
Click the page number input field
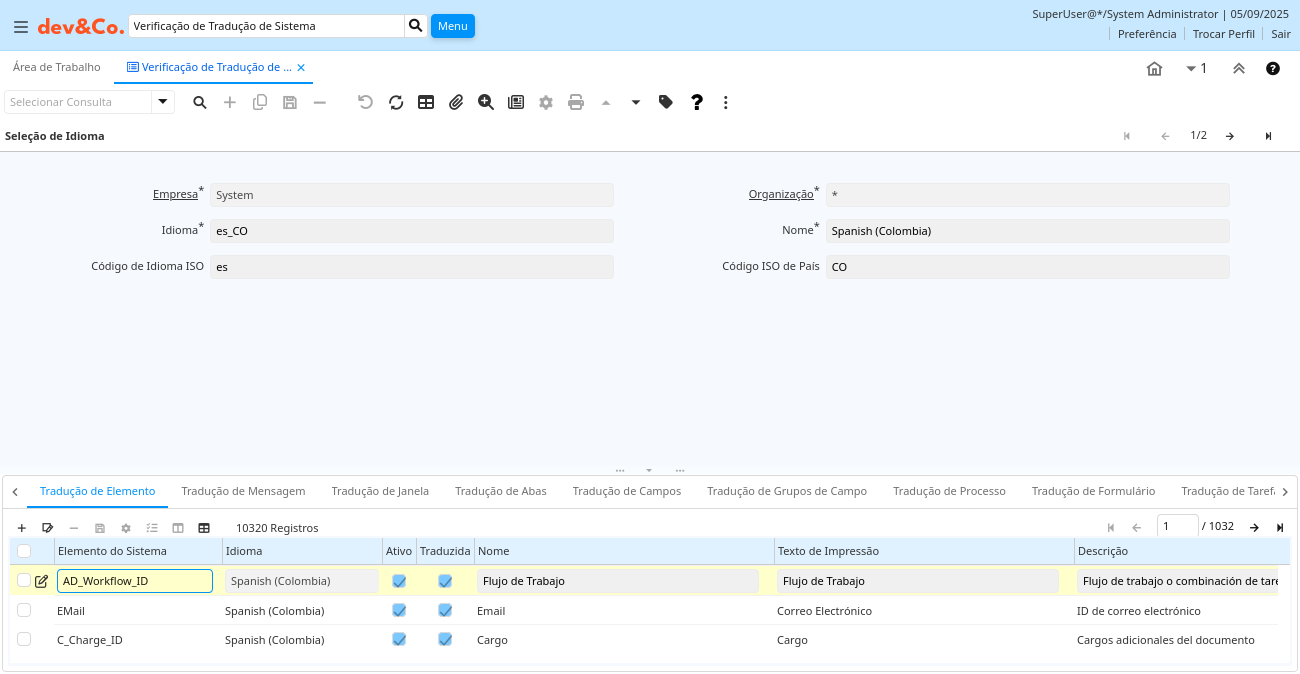[x=1177, y=526]
